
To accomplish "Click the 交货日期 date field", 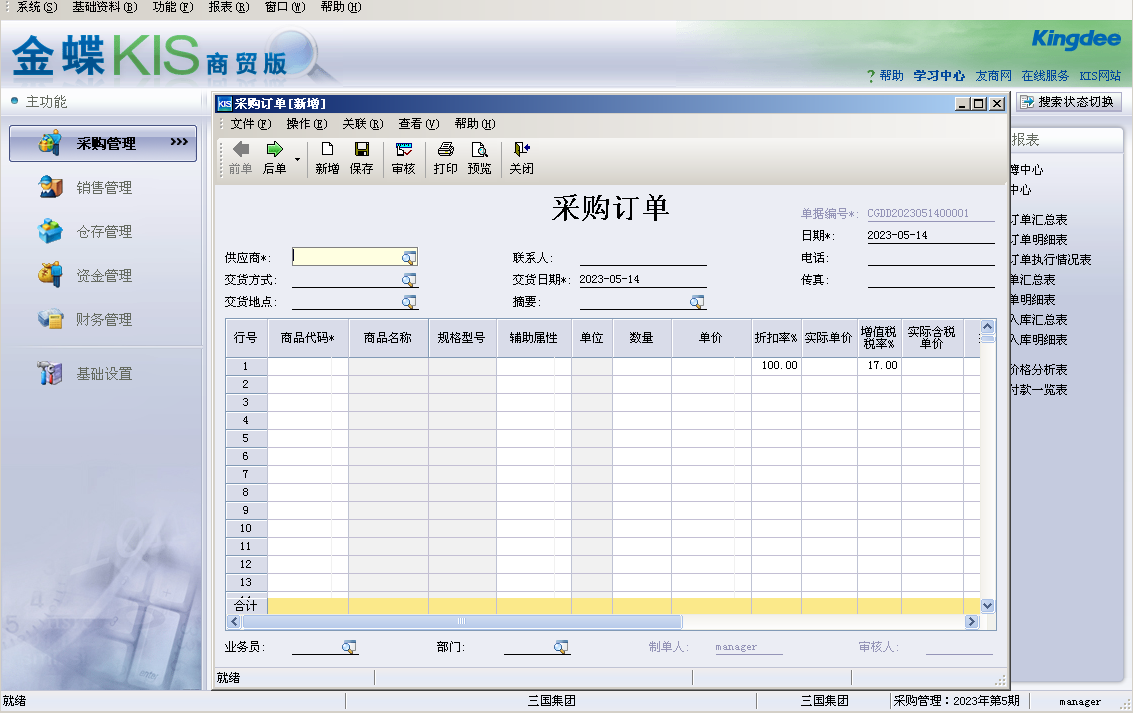I will click(643, 280).
